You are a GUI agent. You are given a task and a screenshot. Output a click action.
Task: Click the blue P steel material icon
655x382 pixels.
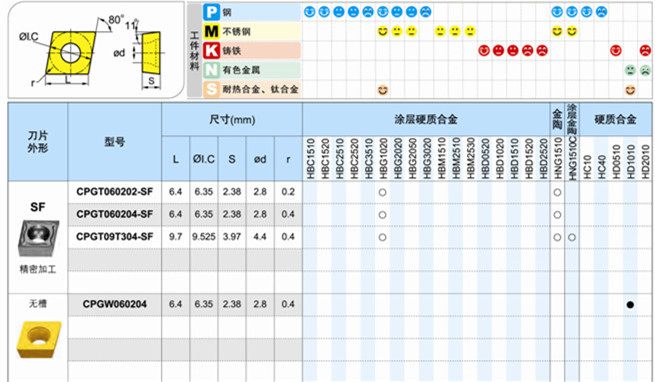[x=211, y=12]
